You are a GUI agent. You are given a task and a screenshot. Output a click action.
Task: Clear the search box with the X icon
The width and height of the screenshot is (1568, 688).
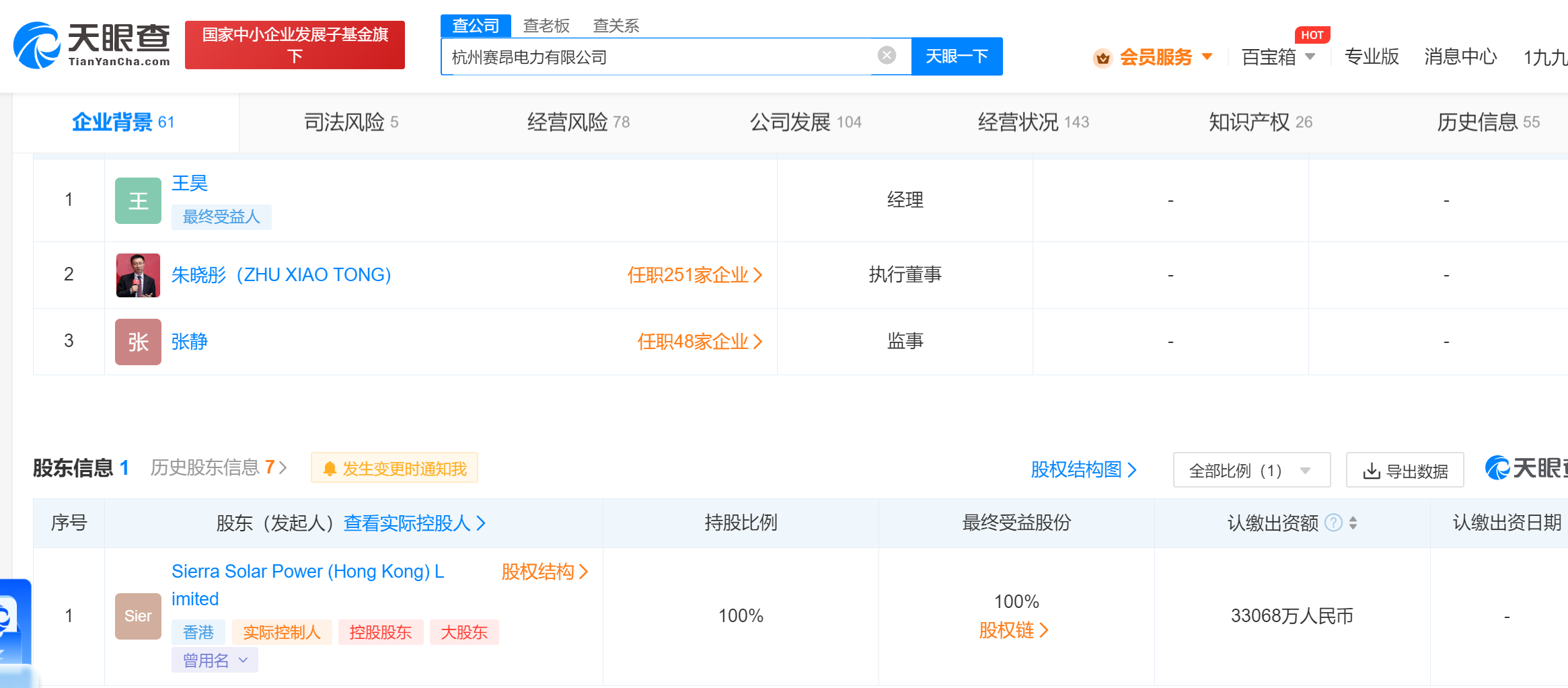tap(887, 56)
